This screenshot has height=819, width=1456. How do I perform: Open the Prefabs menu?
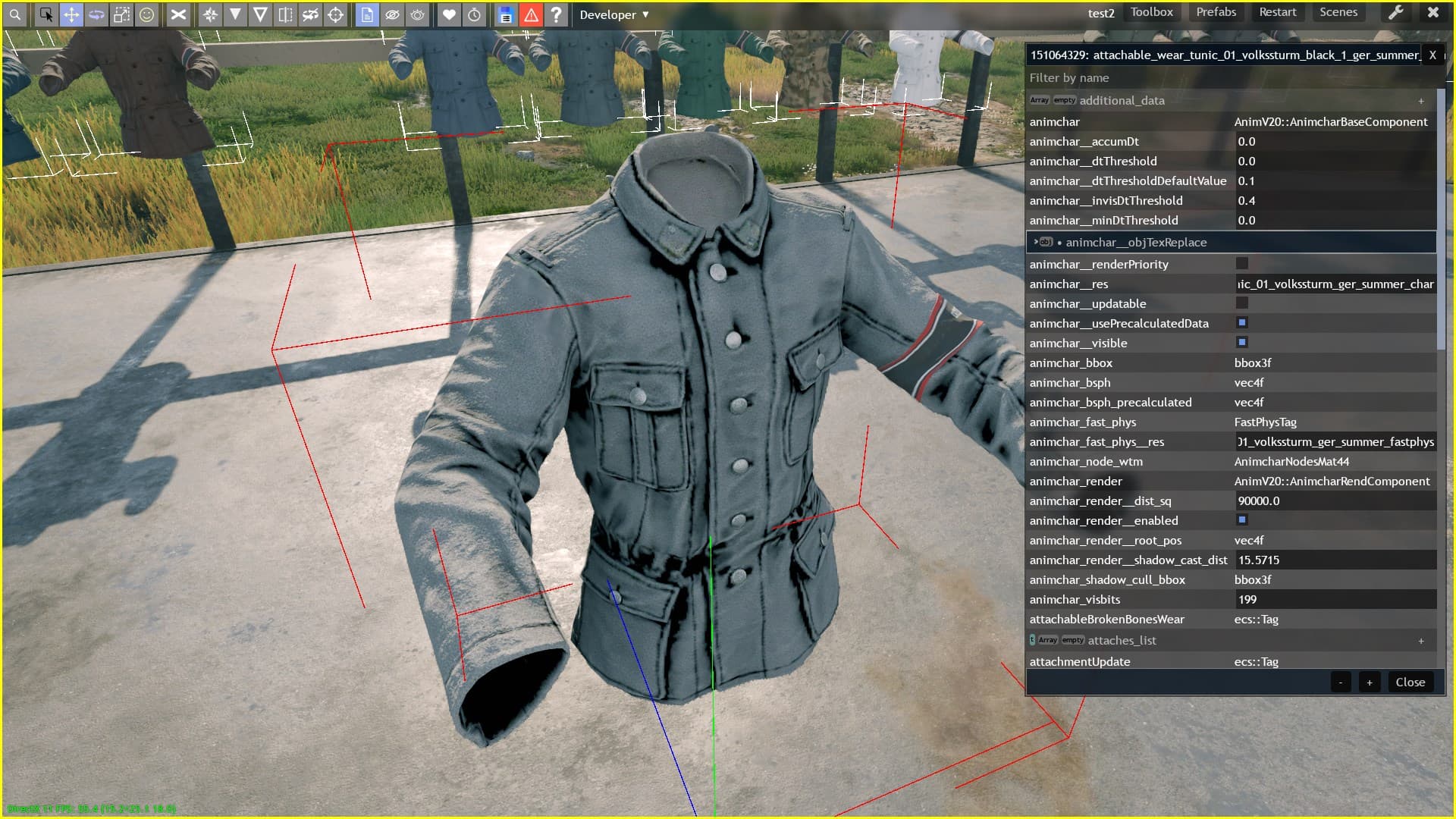point(1215,12)
